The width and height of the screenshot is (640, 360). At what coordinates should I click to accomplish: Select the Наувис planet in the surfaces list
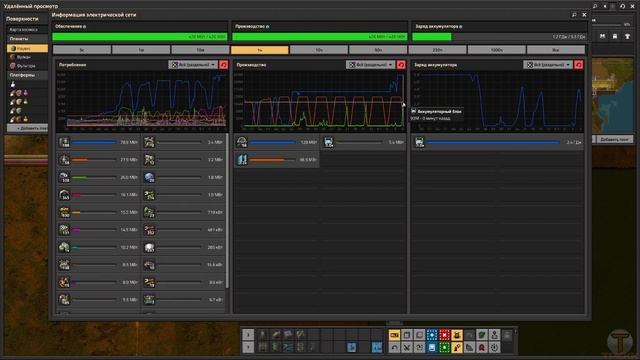point(27,48)
